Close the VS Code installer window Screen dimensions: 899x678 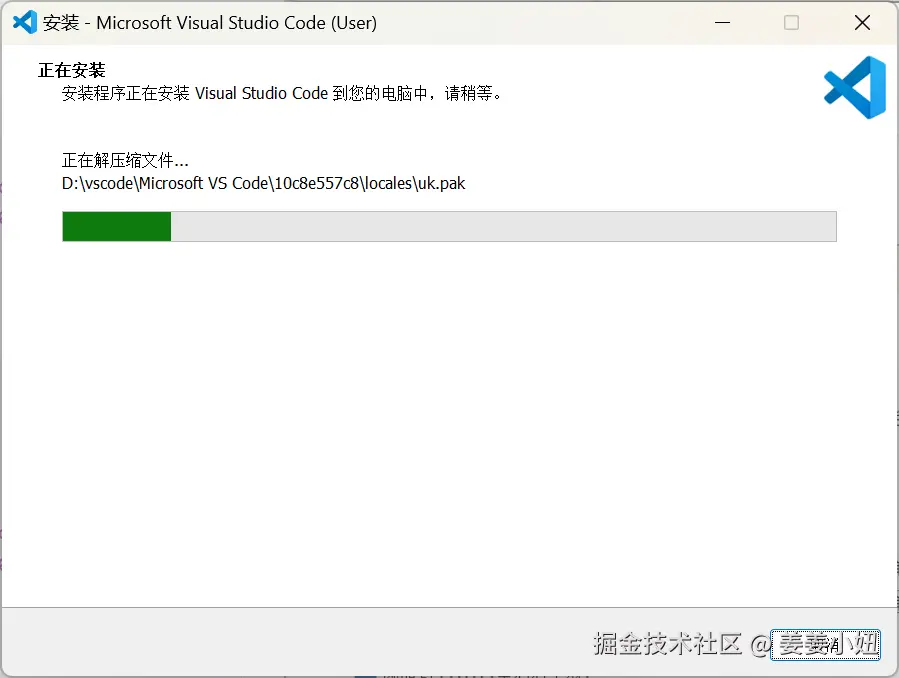pos(862,23)
